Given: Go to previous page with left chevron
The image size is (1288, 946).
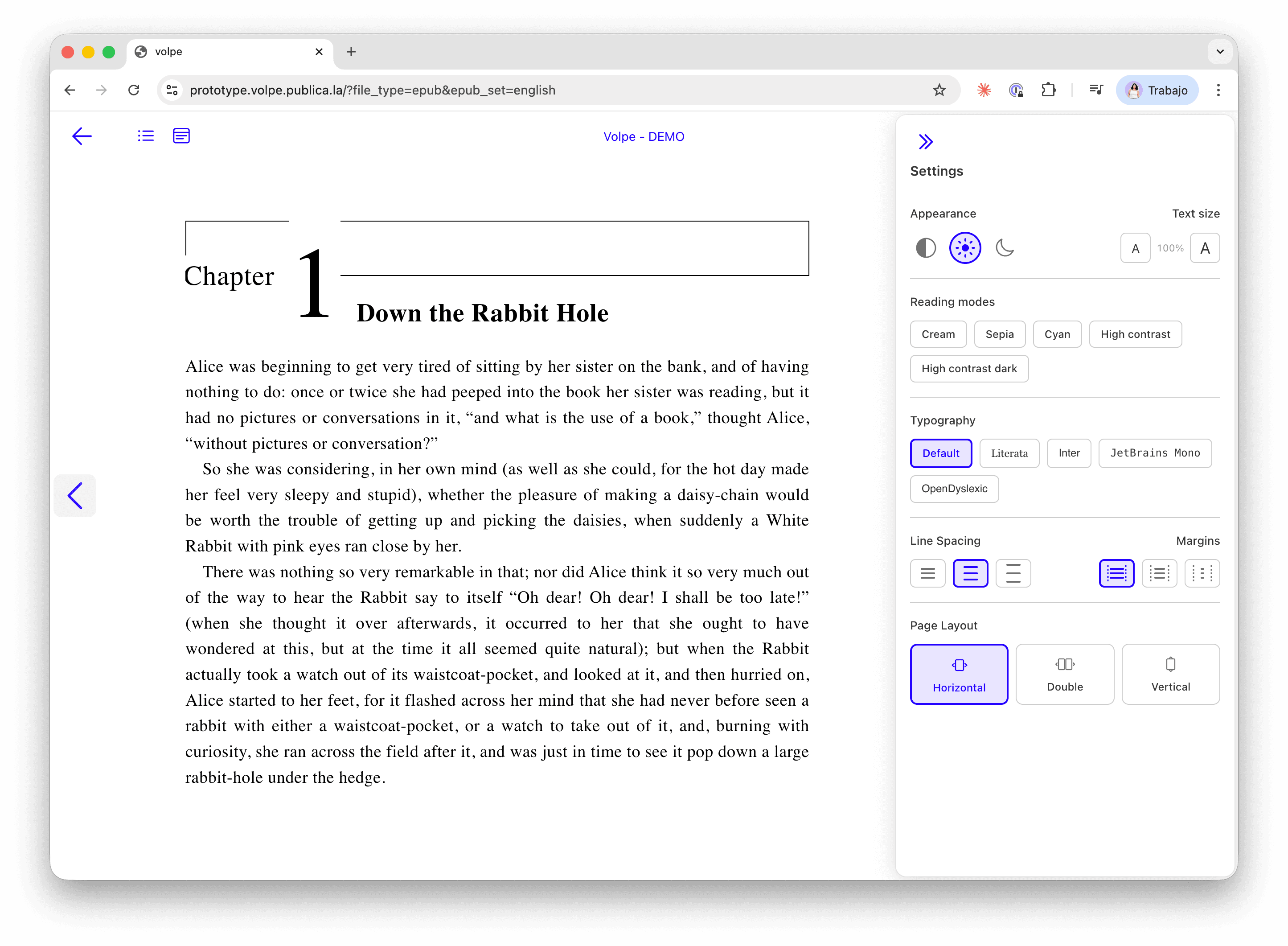Looking at the screenshot, I should [75, 495].
